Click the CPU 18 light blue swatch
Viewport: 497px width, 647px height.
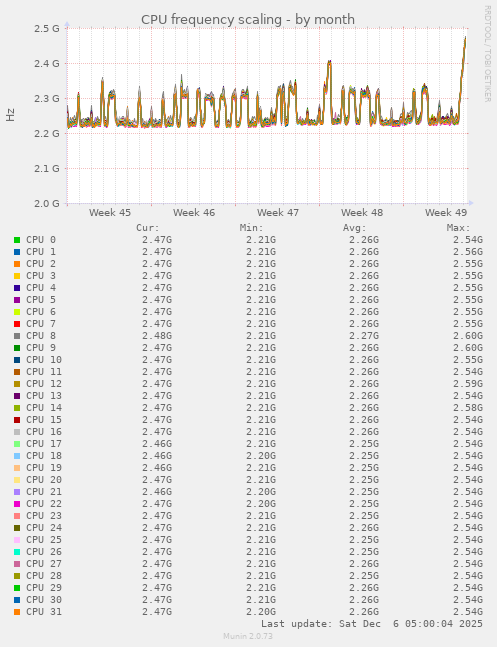point(17,456)
